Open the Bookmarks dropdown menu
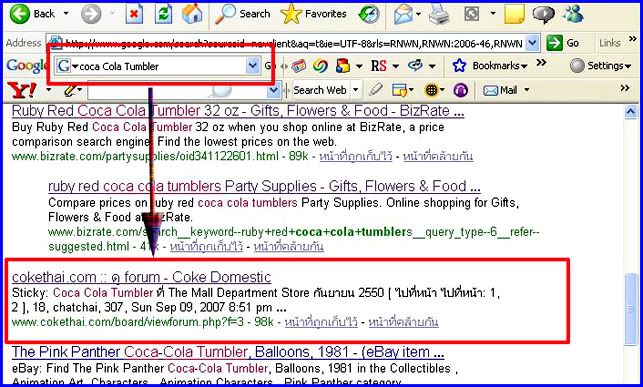This screenshot has height=387, width=643. tap(489, 66)
